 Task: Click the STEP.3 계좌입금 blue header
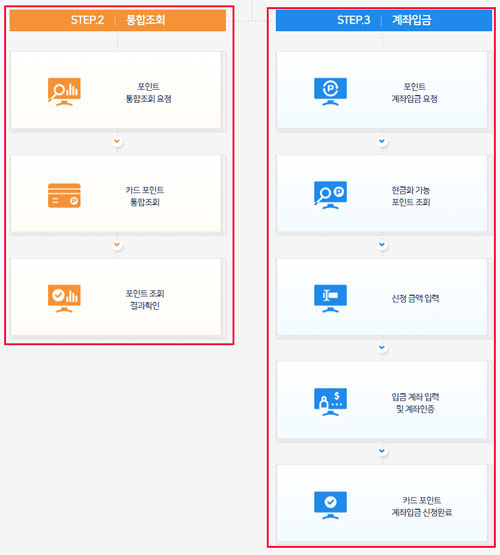[384, 20]
